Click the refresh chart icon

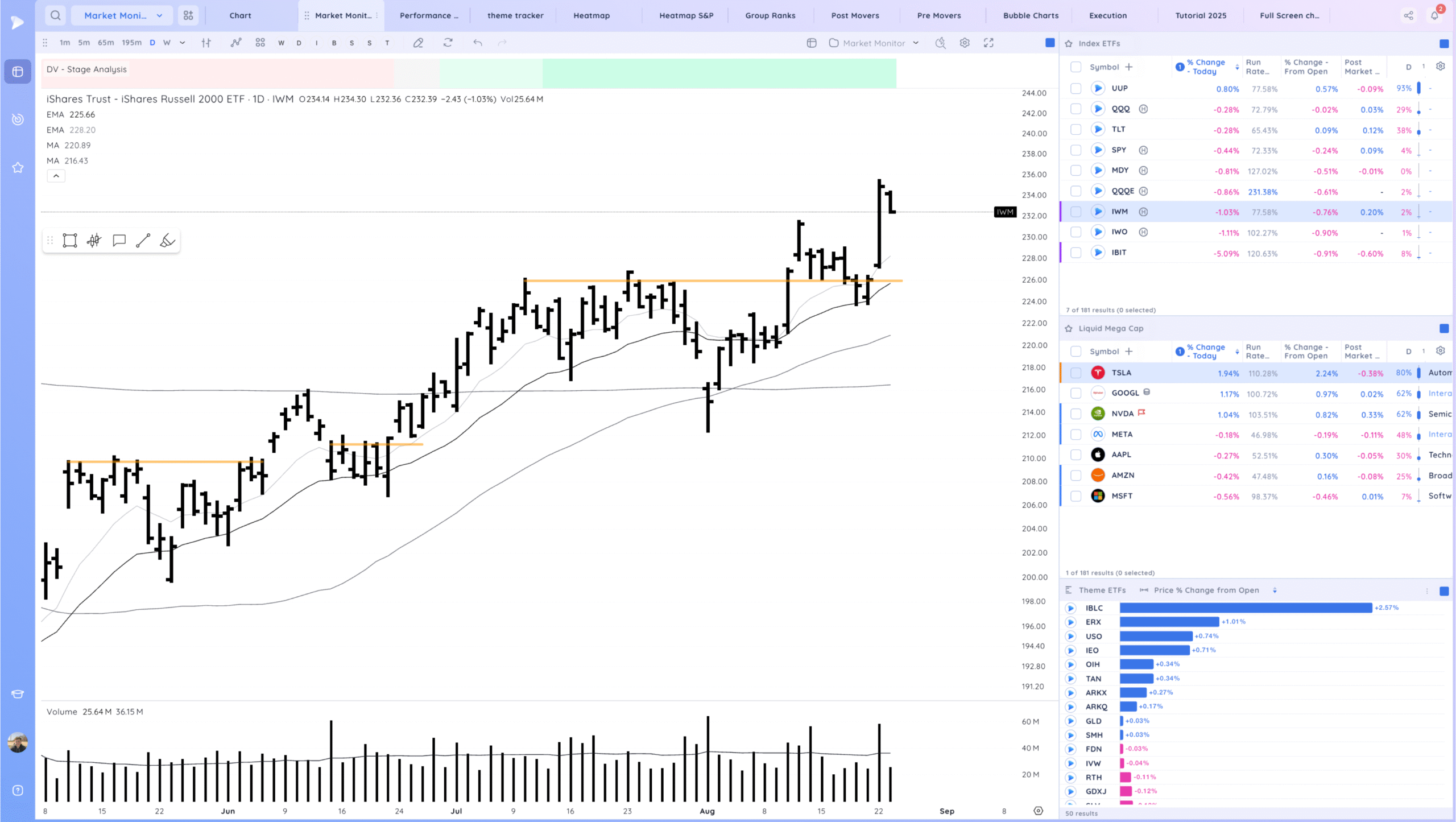coord(448,43)
